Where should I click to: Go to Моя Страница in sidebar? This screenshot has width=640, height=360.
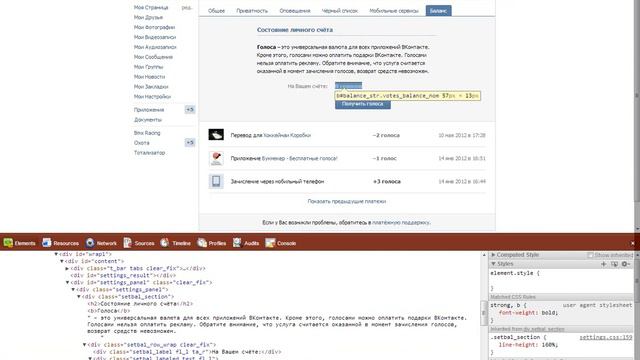click(151, 7)
